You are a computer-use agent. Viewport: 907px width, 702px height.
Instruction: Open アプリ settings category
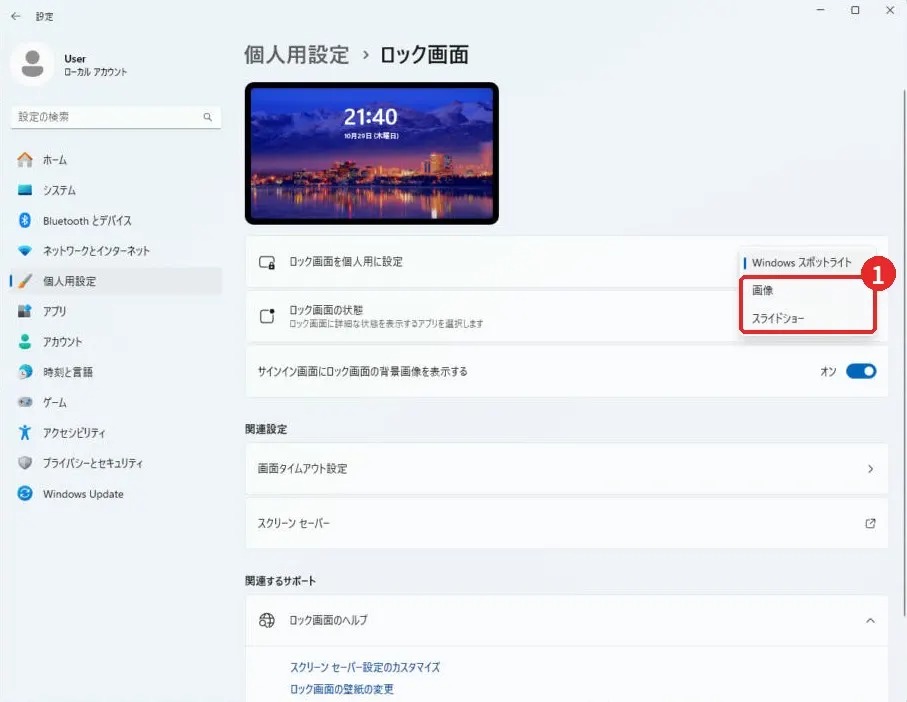116,311
